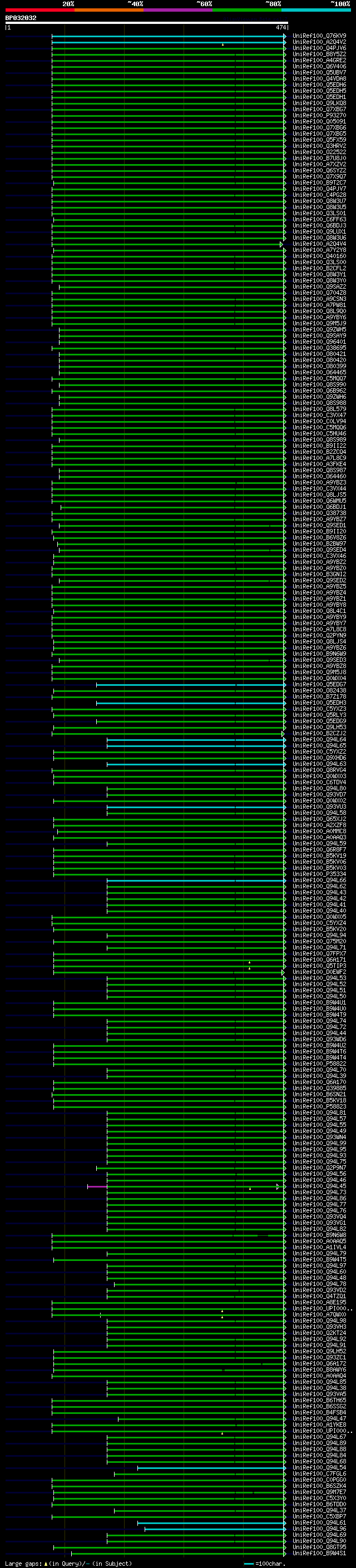
Task: Click the orange ~40% identity legend segment
Action: click(108, 10)
